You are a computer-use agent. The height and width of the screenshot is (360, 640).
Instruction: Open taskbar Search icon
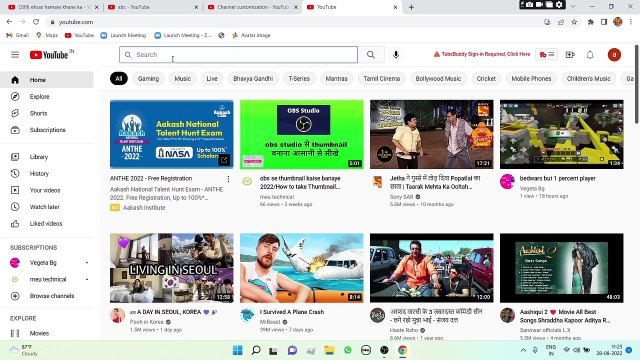256,350
